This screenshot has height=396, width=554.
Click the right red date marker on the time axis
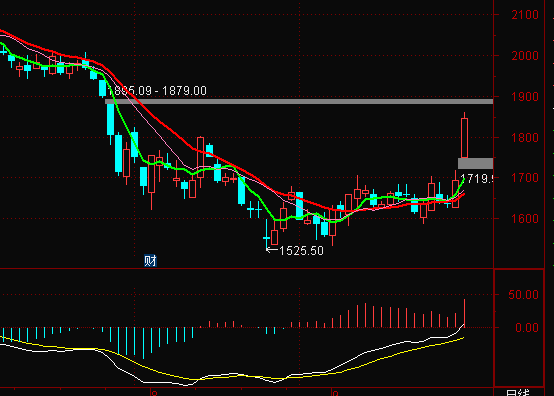(x=335, y=393)
